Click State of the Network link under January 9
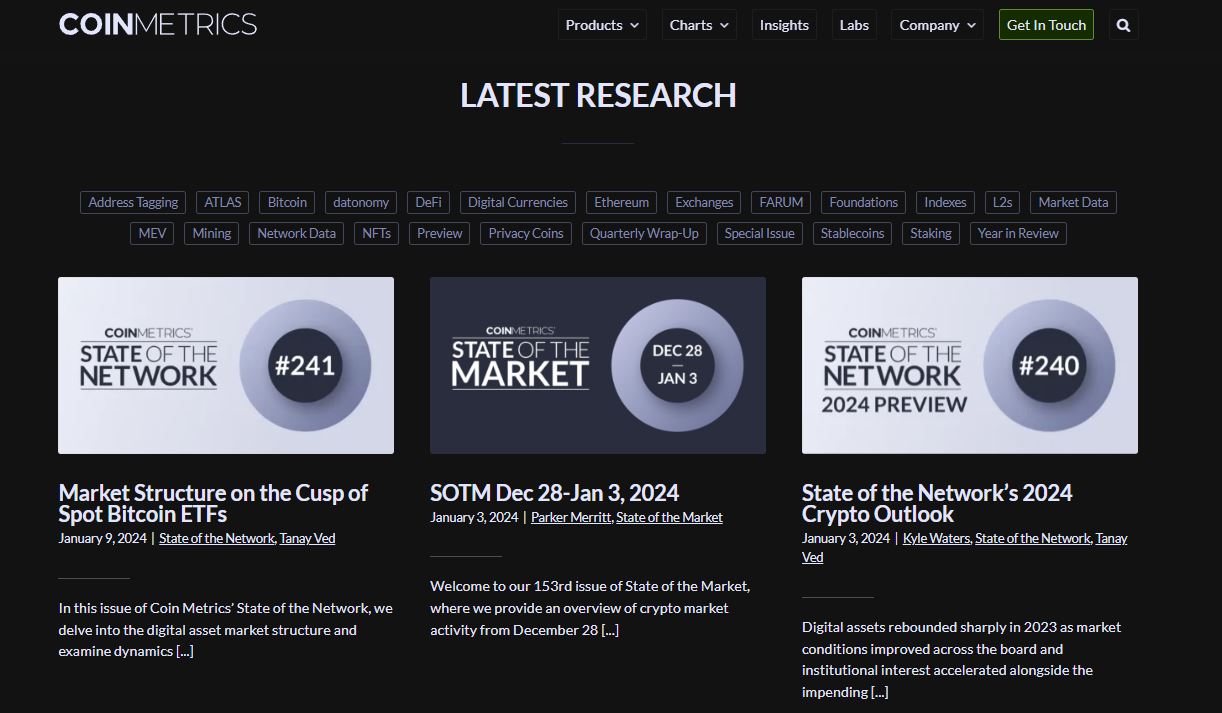This screenshot has width=1222, height=713. tap(216, 538)
